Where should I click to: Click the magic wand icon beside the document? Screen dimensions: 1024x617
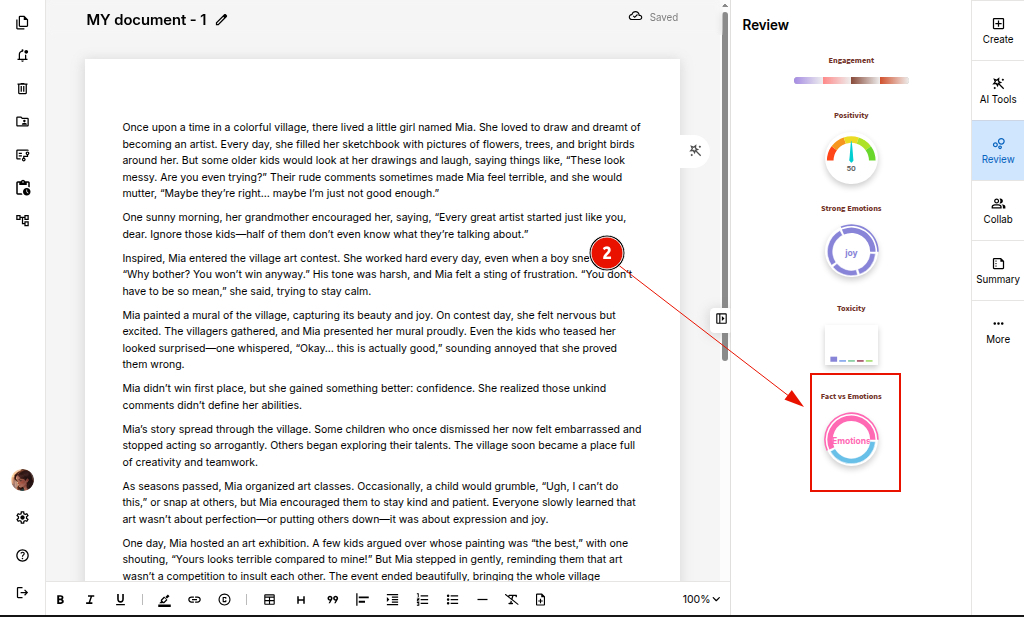coord(696,150)
